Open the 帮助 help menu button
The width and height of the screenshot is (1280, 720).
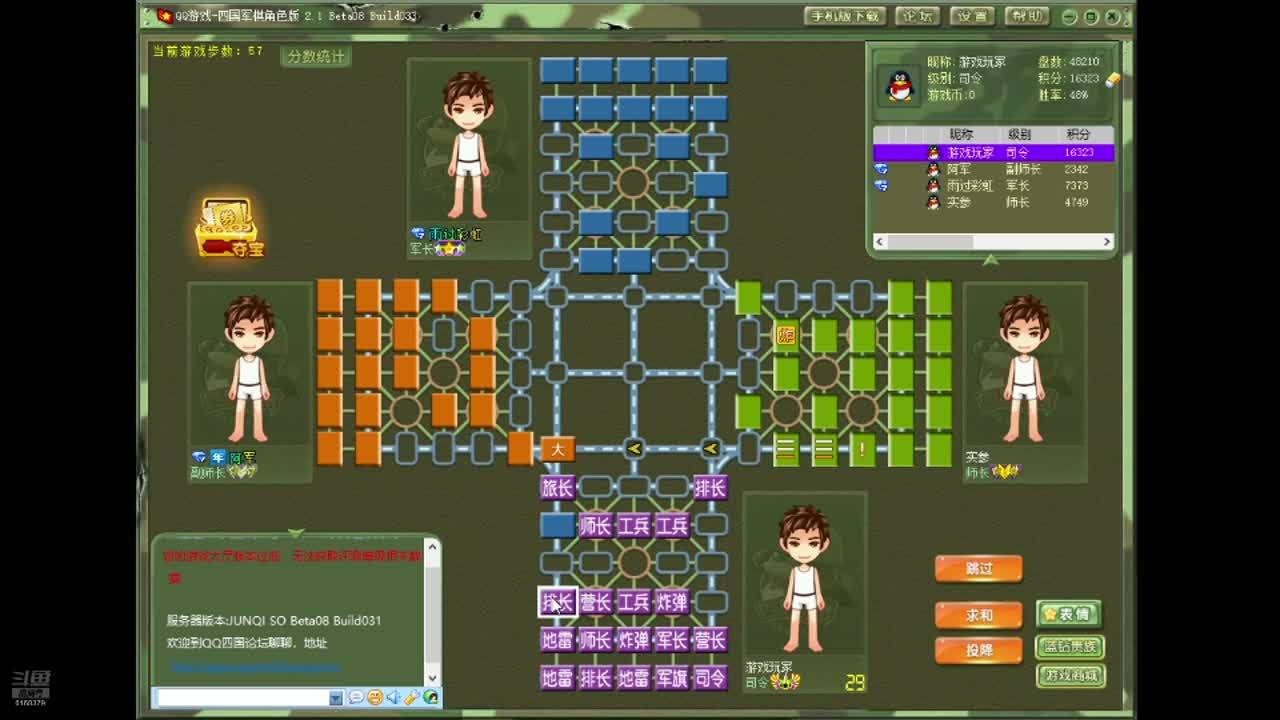click(1026, 16)
